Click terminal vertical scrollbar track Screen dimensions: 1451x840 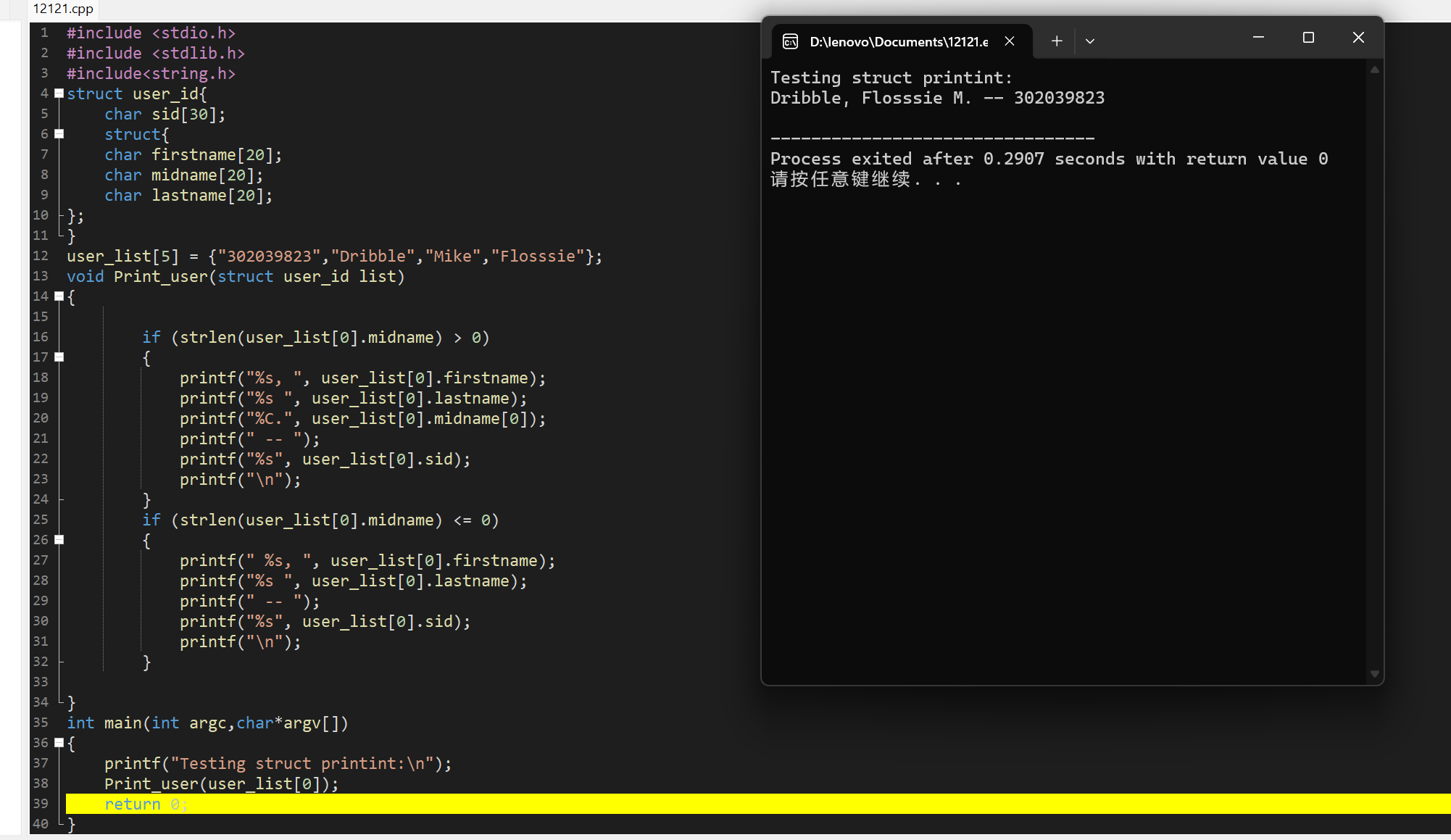(x=1374, y=362)
